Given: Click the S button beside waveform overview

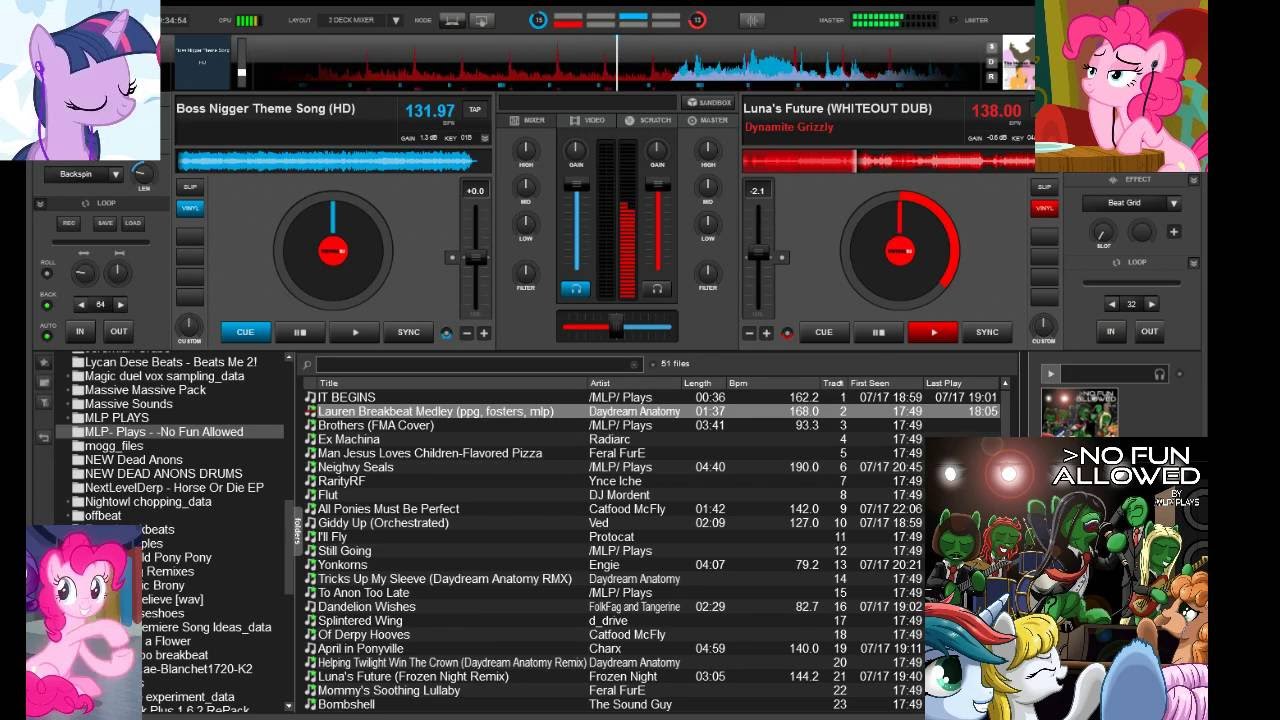Looking at the screenshot, I should 991,48.
